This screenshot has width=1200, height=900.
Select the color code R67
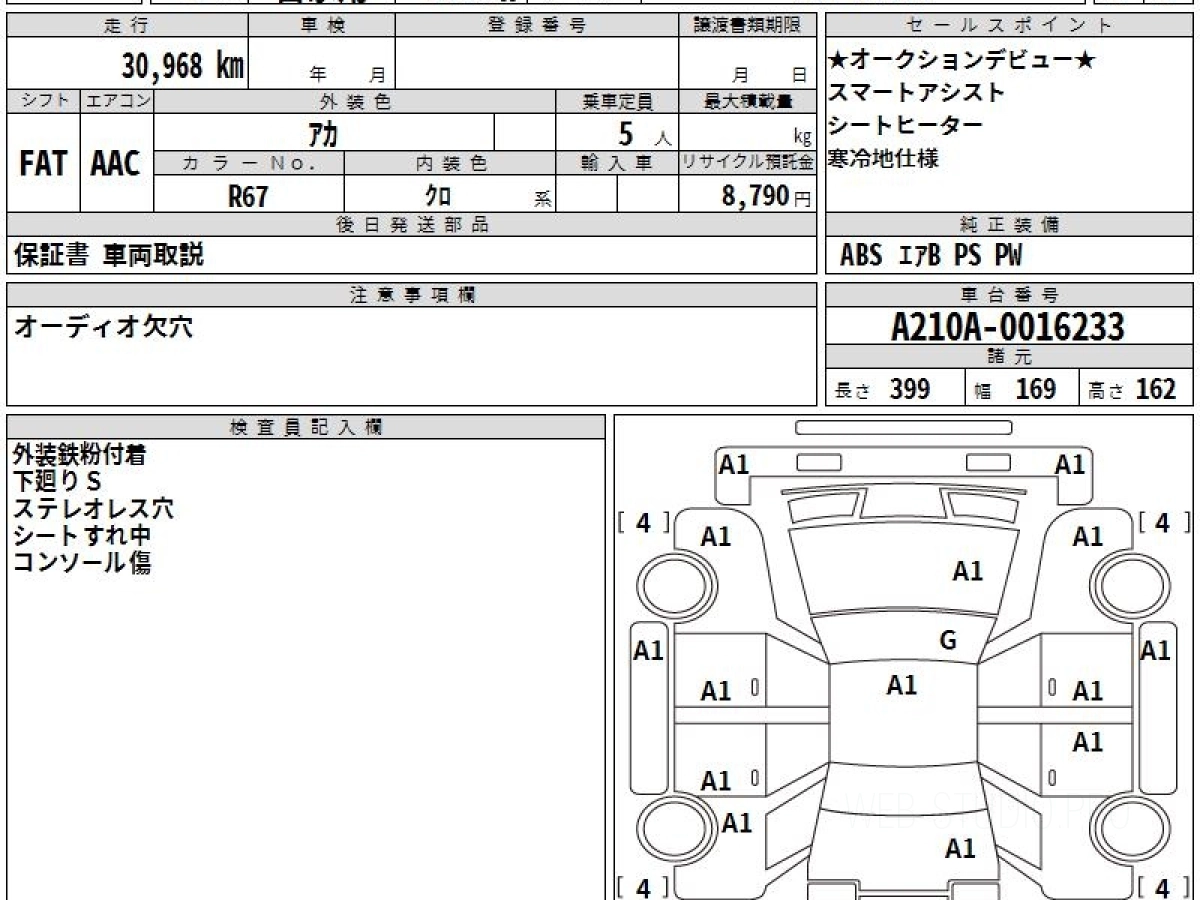pyautogui.click(x=248, y=196)
